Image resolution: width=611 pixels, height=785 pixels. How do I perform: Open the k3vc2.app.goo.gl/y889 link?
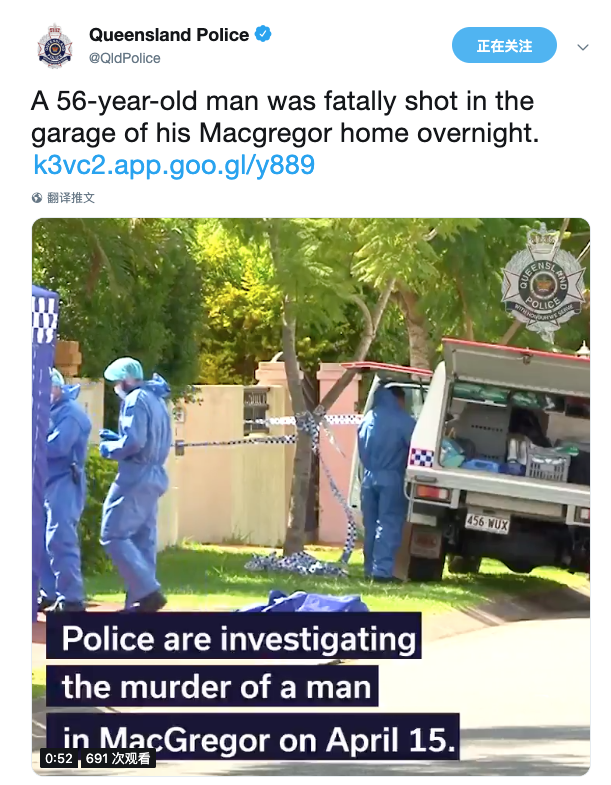click(174, 165)
